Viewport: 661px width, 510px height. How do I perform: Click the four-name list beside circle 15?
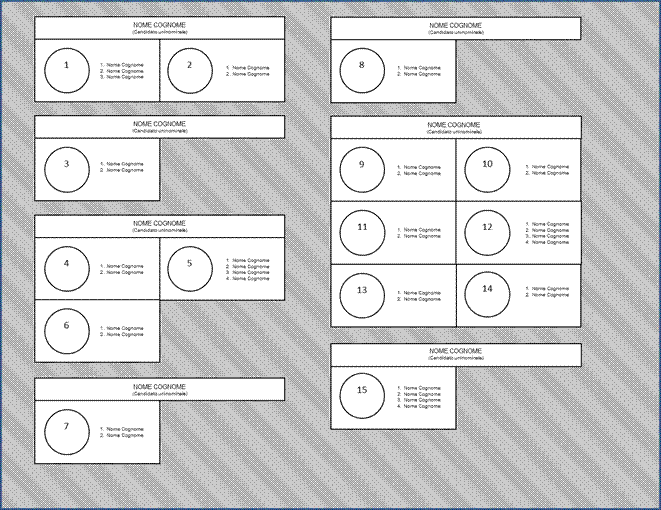[419, 397]
